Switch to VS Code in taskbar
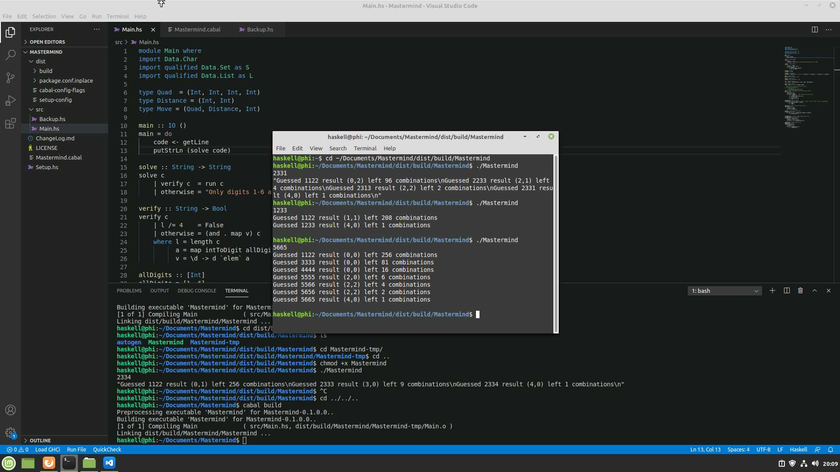840x472 pixels. [109, 463]
